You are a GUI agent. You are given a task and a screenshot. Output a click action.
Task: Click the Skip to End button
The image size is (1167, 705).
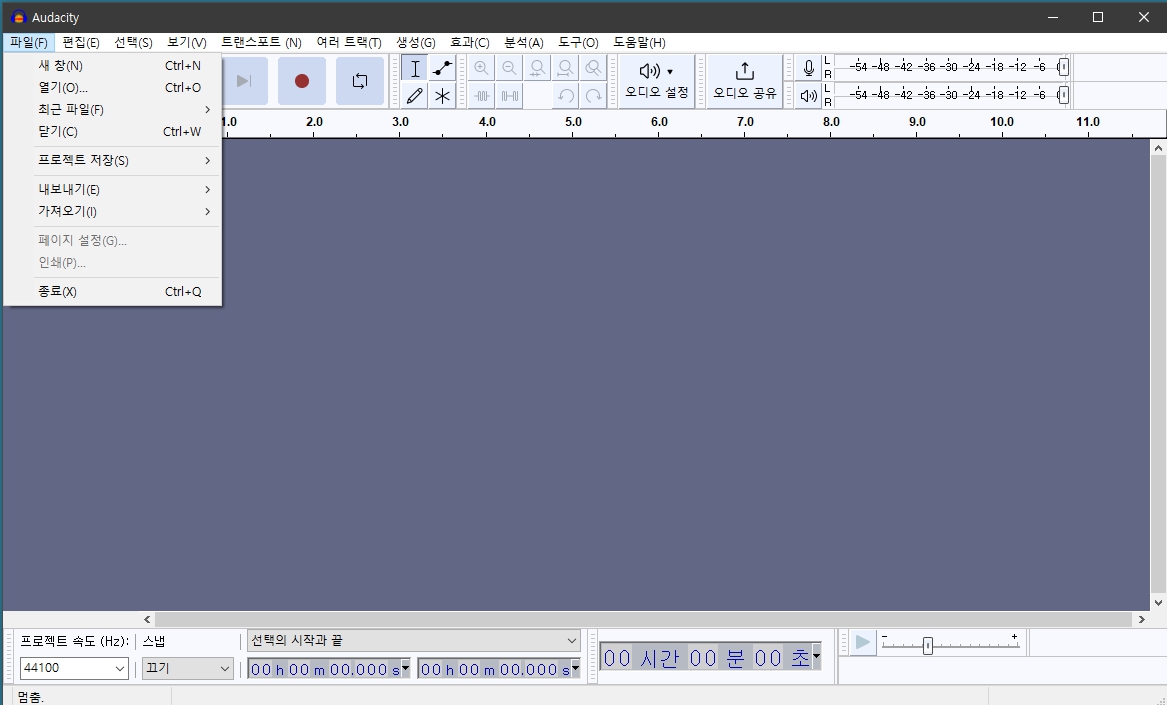coord(244,80)
